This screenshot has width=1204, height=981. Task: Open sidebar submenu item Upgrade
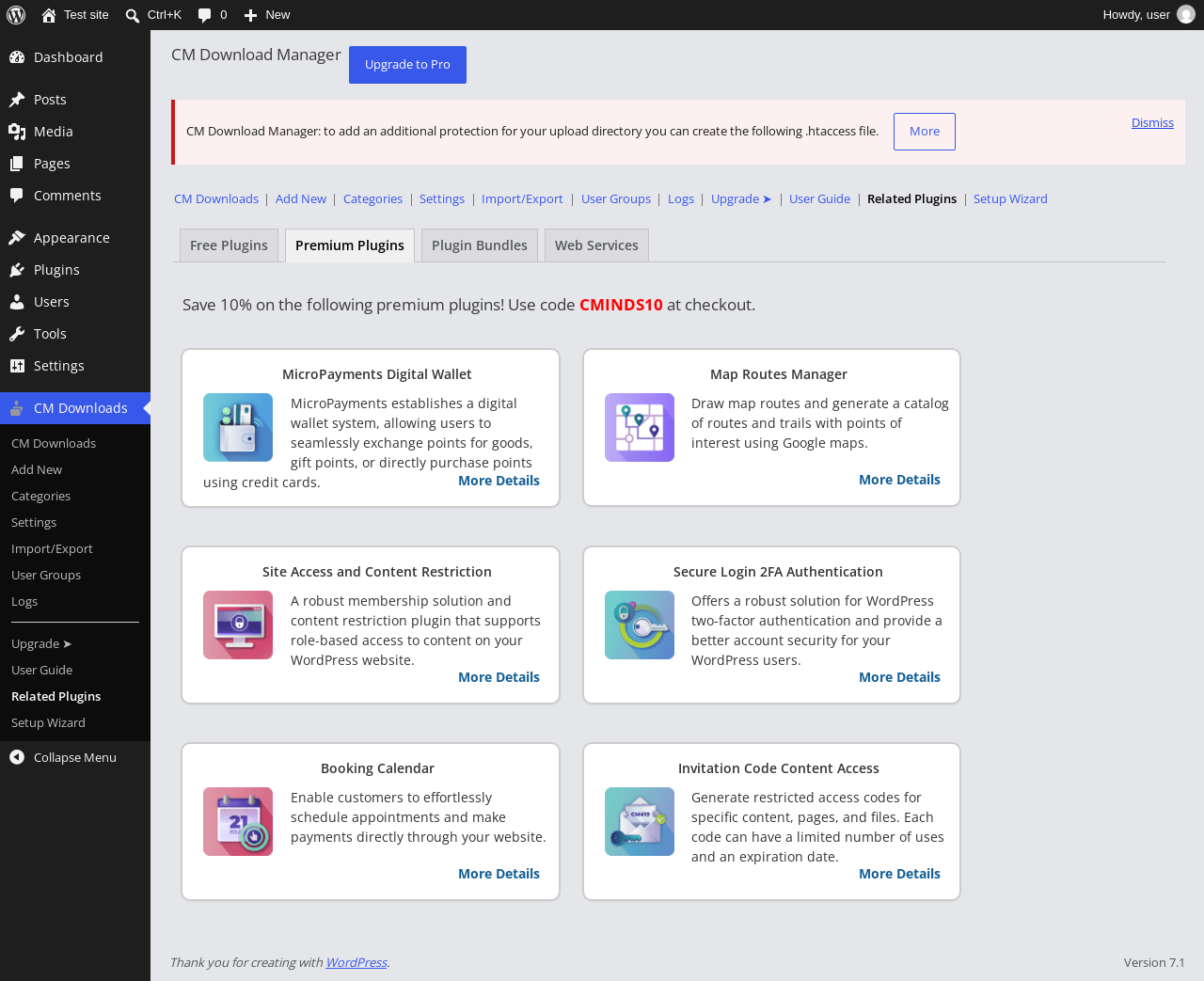click(x=75, y=643)
